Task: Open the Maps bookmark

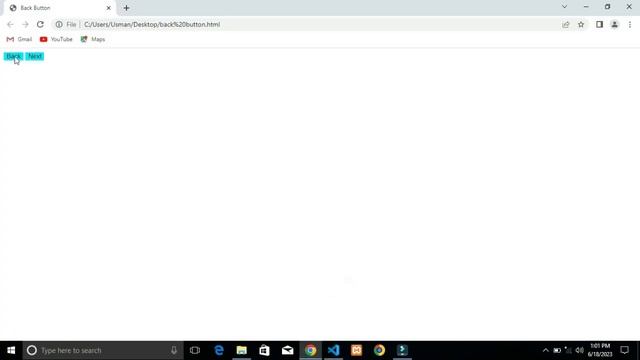Action: click(x=93, y=39)
